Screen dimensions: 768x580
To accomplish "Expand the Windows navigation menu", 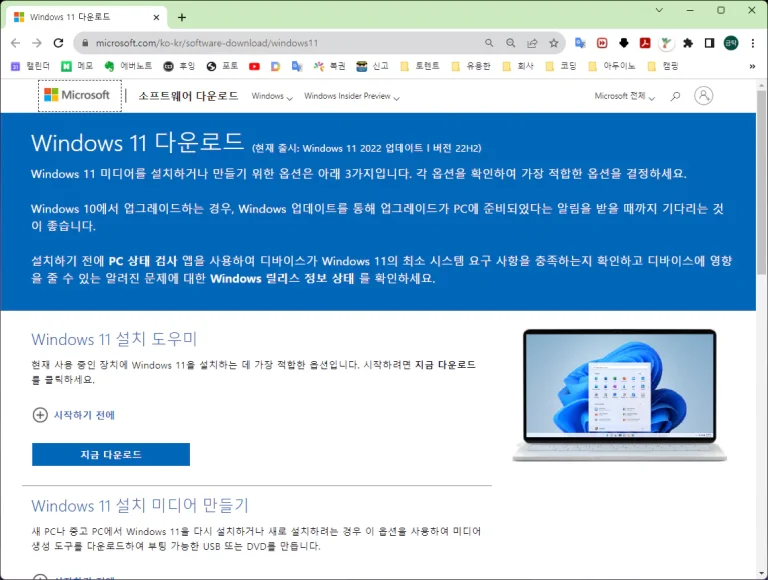I will click(272, 96).
